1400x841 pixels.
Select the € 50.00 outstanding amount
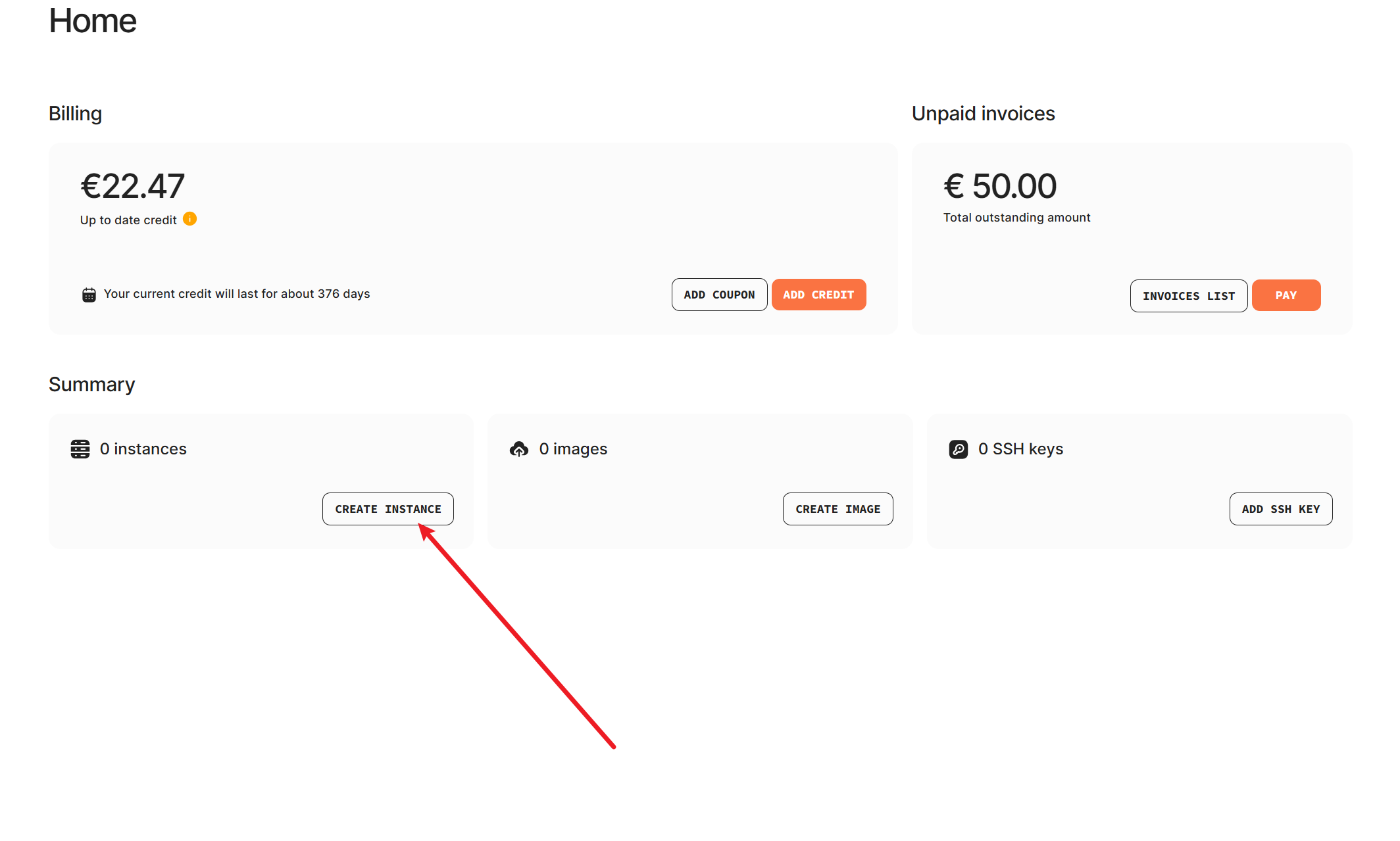(x=1000, y=186)
